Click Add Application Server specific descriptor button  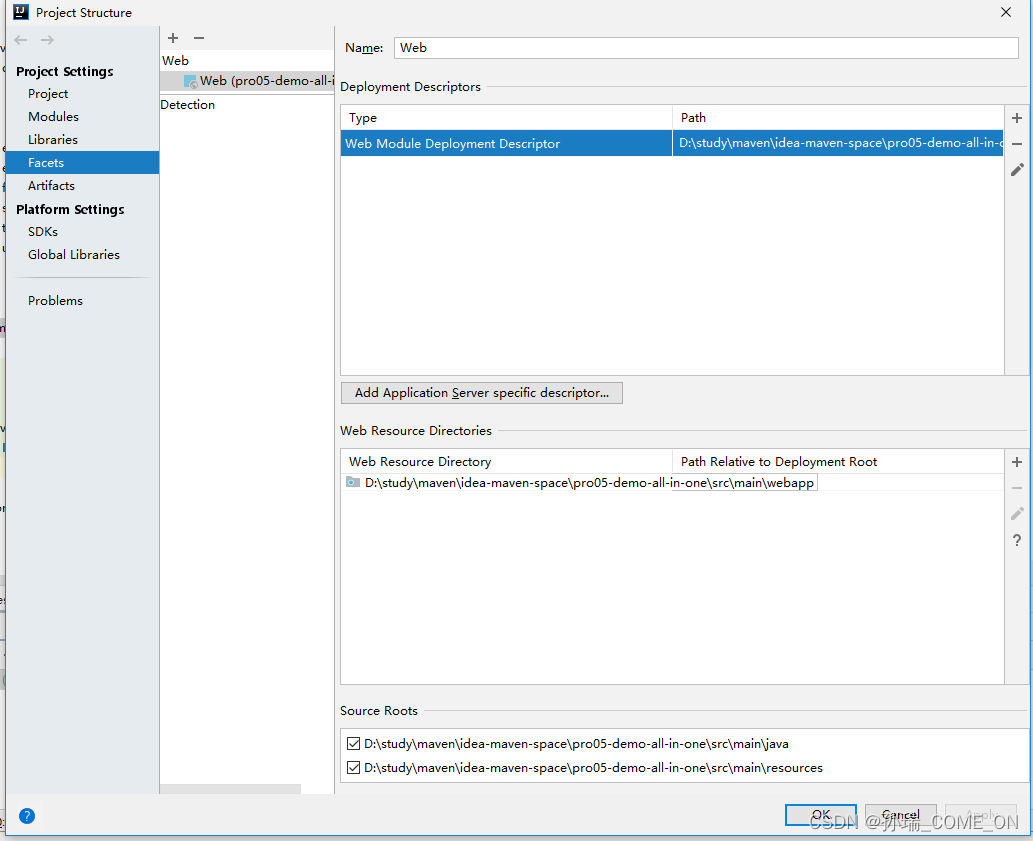click(x=482, y=393)
